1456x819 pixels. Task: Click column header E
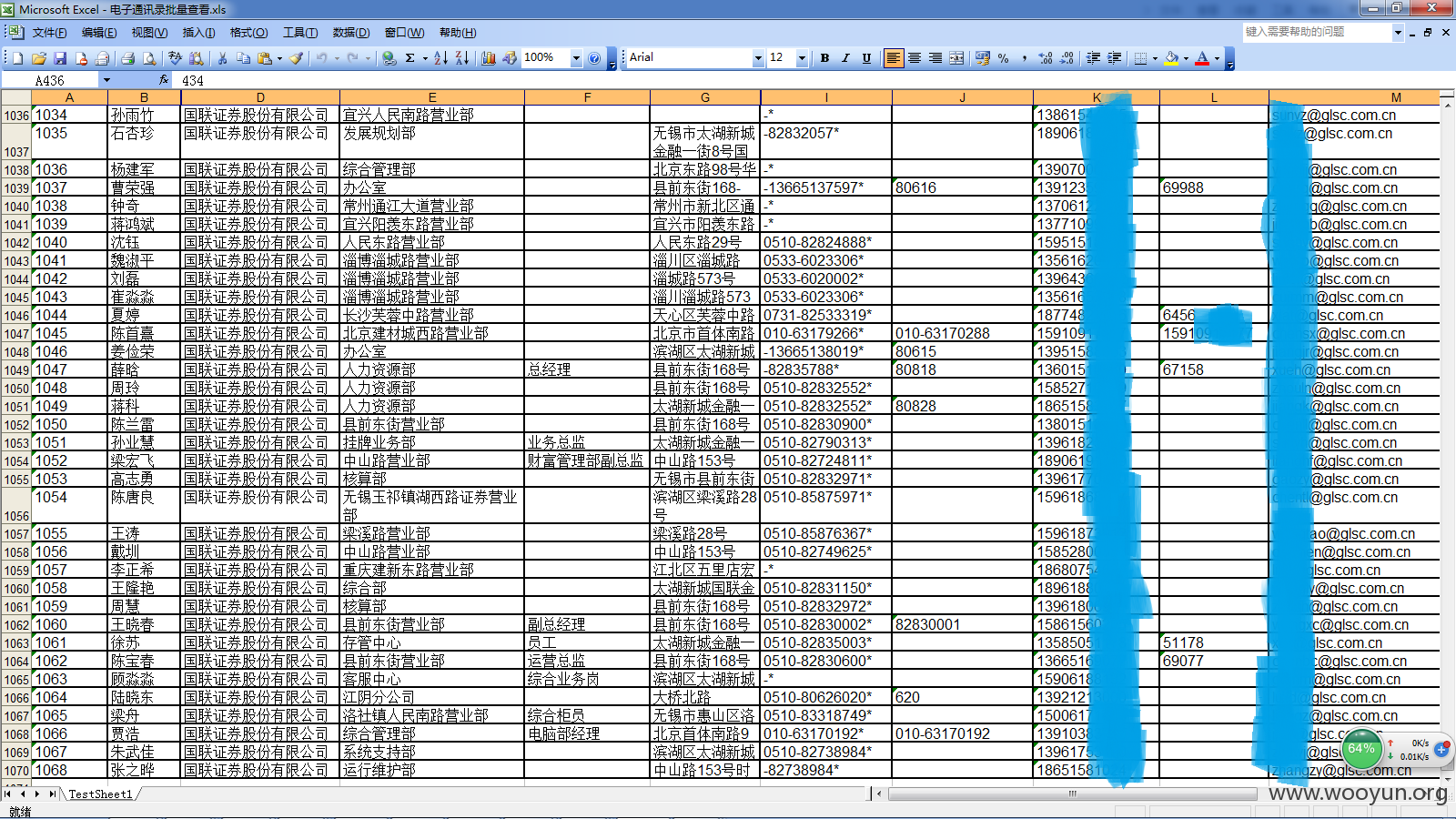[432, 97]
